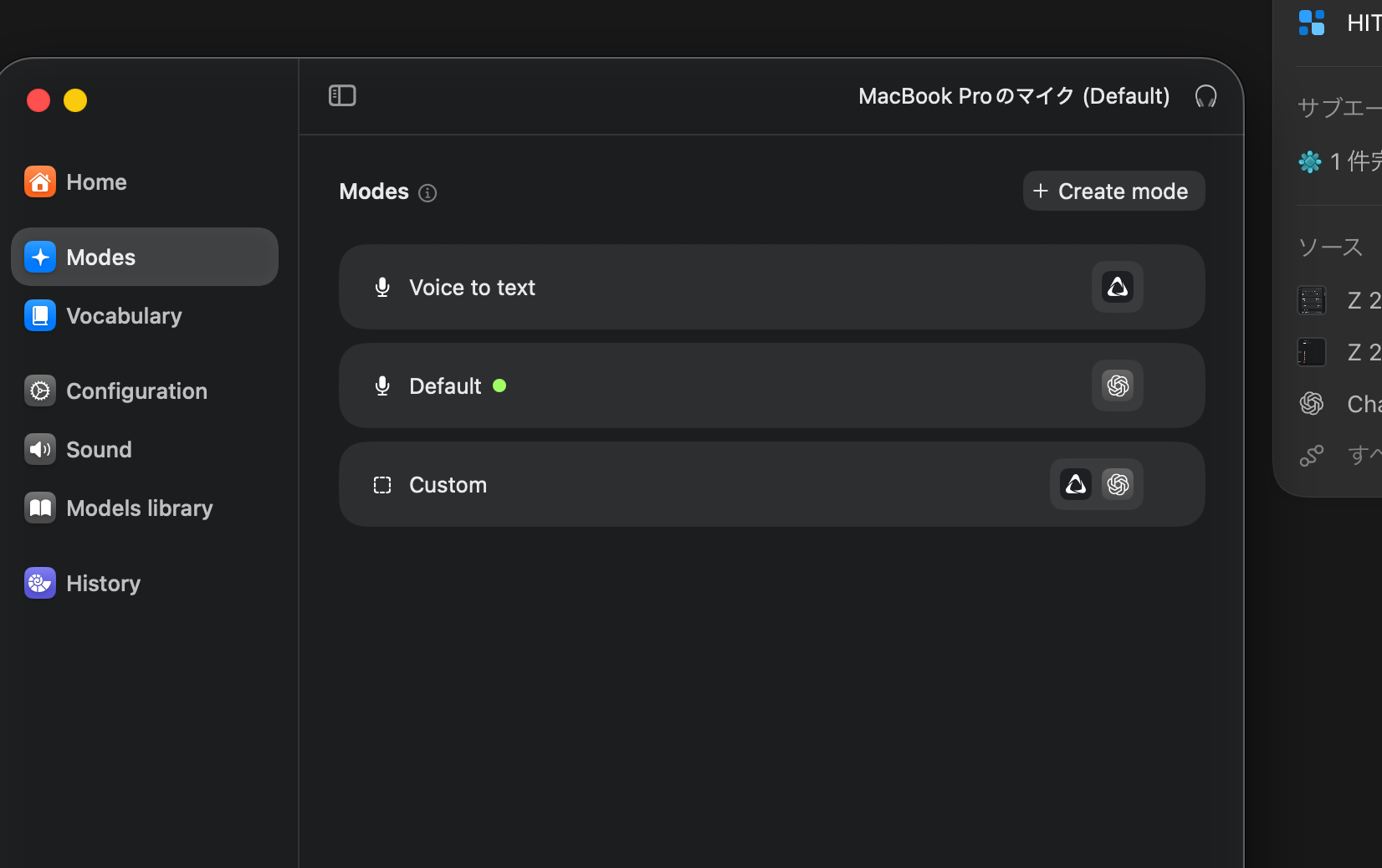Click the Create mode button
The width and height of the screenshot is (1382, 868).
tap(1113, 191)
